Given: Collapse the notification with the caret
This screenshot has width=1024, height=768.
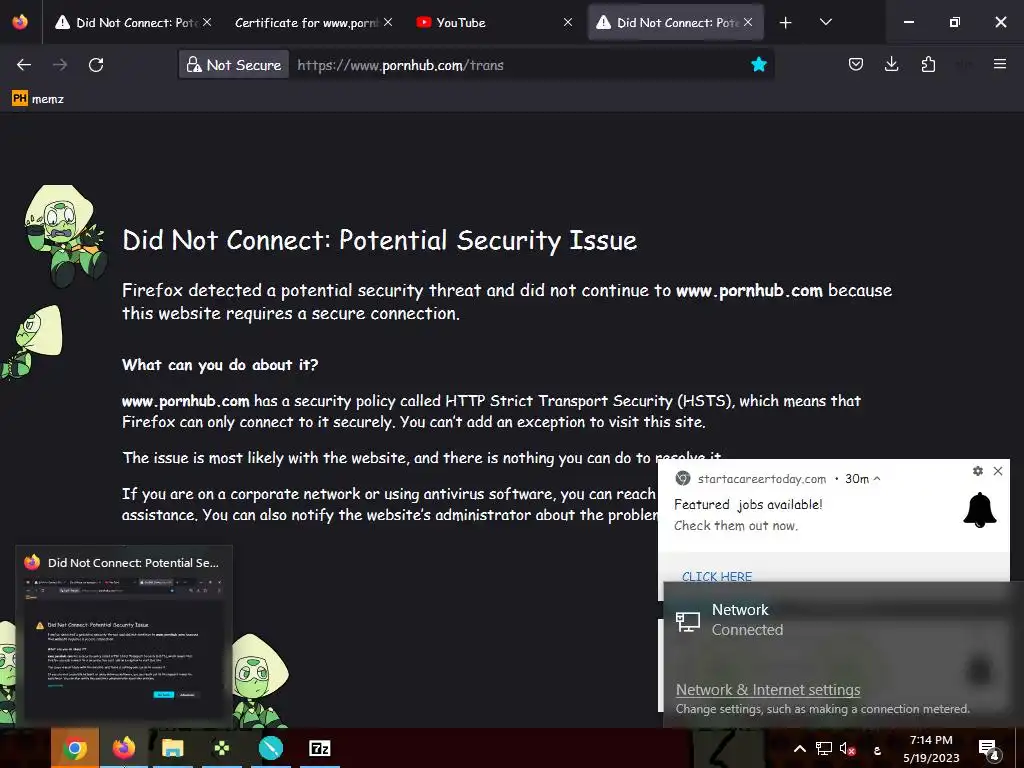Looking at the screenshot, I should coord(877,479).
